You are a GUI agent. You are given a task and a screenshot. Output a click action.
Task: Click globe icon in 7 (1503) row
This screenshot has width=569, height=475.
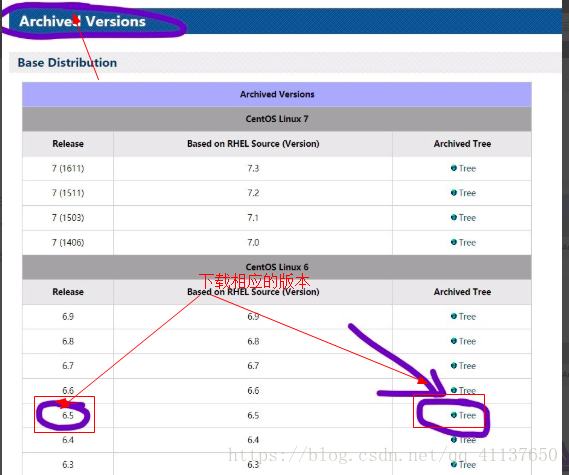coord(454,217)
